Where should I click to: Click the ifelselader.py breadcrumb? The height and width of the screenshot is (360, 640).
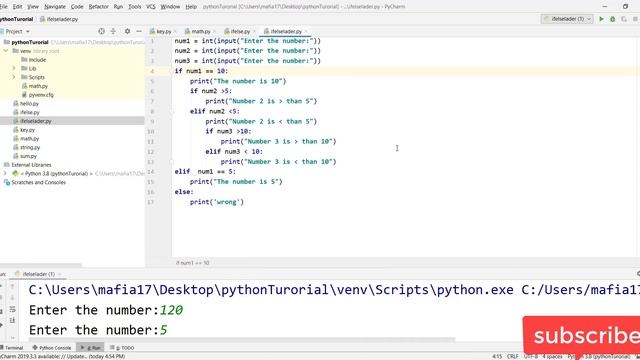(62, 19)
